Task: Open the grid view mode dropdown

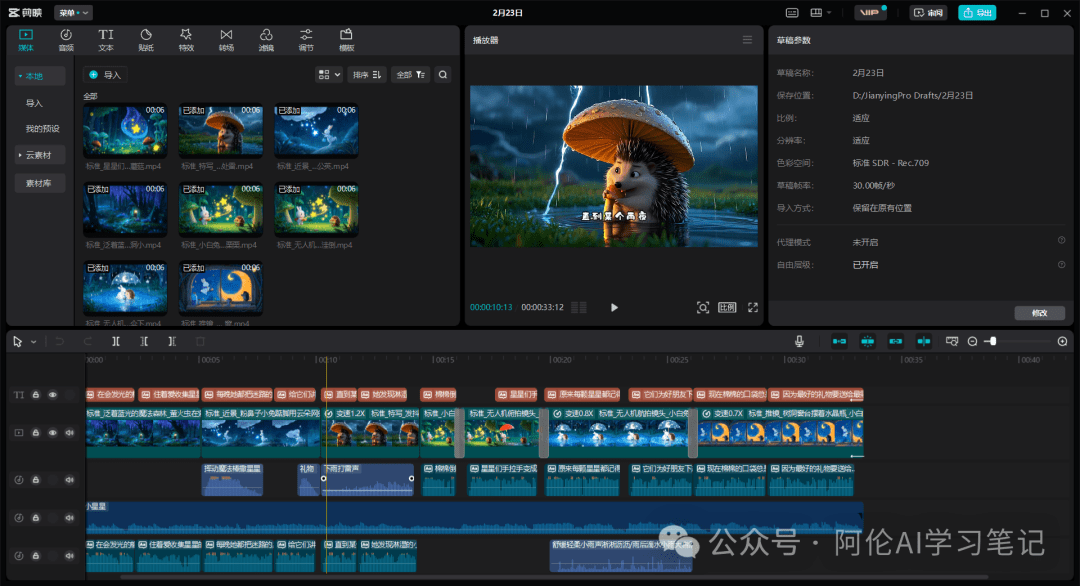Action: (329, 74)
